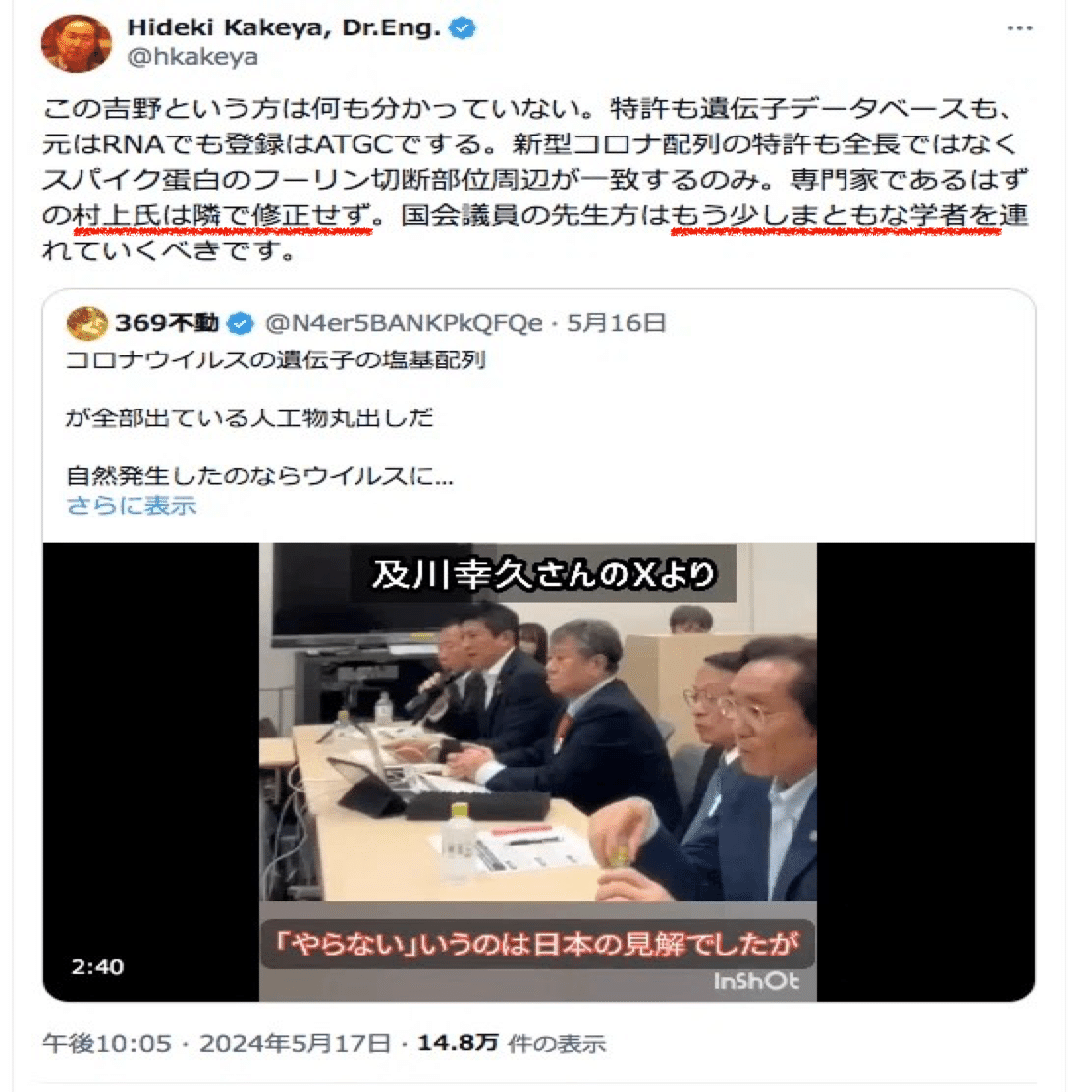Expand quoted tweet with さらに表示

pos(132,506)
